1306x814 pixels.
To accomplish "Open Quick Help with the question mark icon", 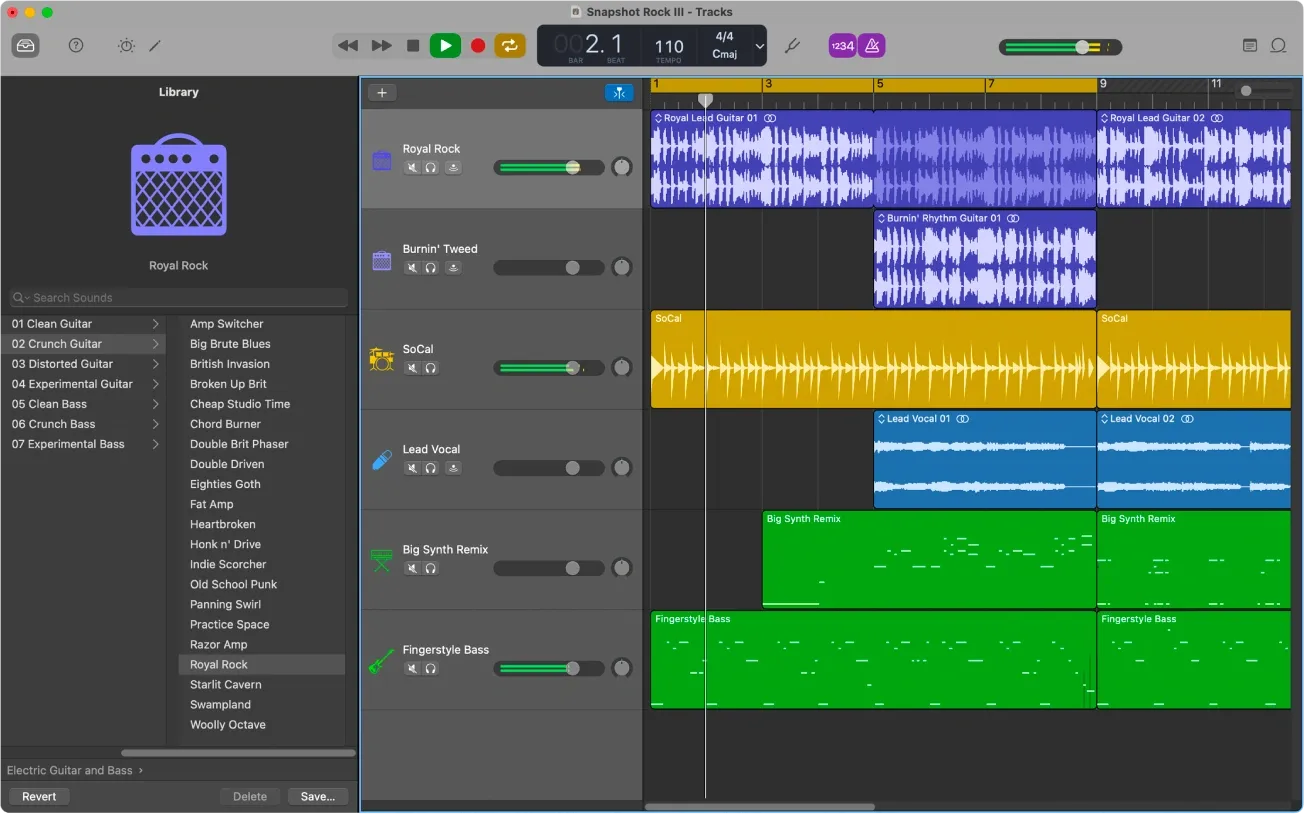I will pos(75,45).
